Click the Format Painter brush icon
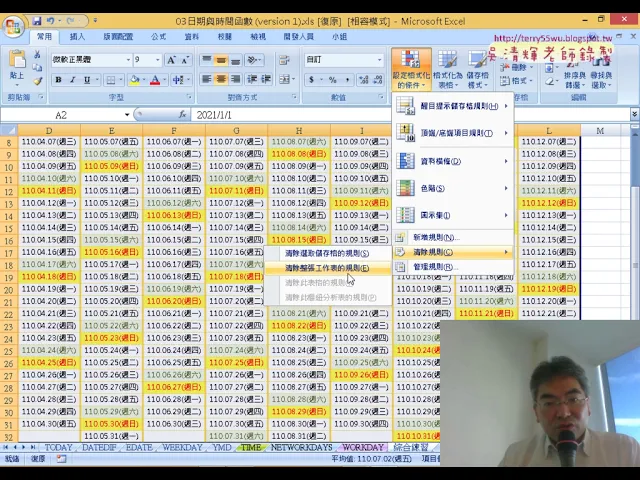This screenshot has width=640, height=480. click(x=38, y=81)
